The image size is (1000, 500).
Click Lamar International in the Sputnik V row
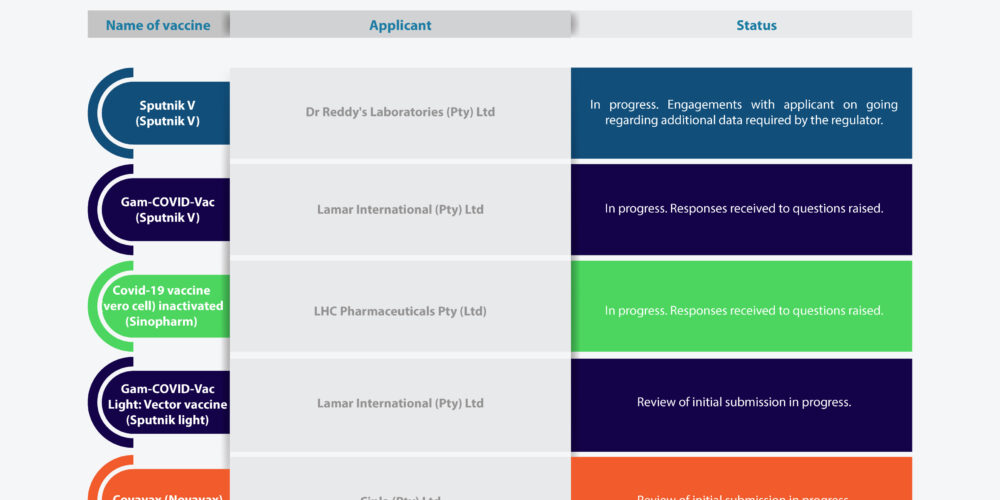click(x=400, y=210)
